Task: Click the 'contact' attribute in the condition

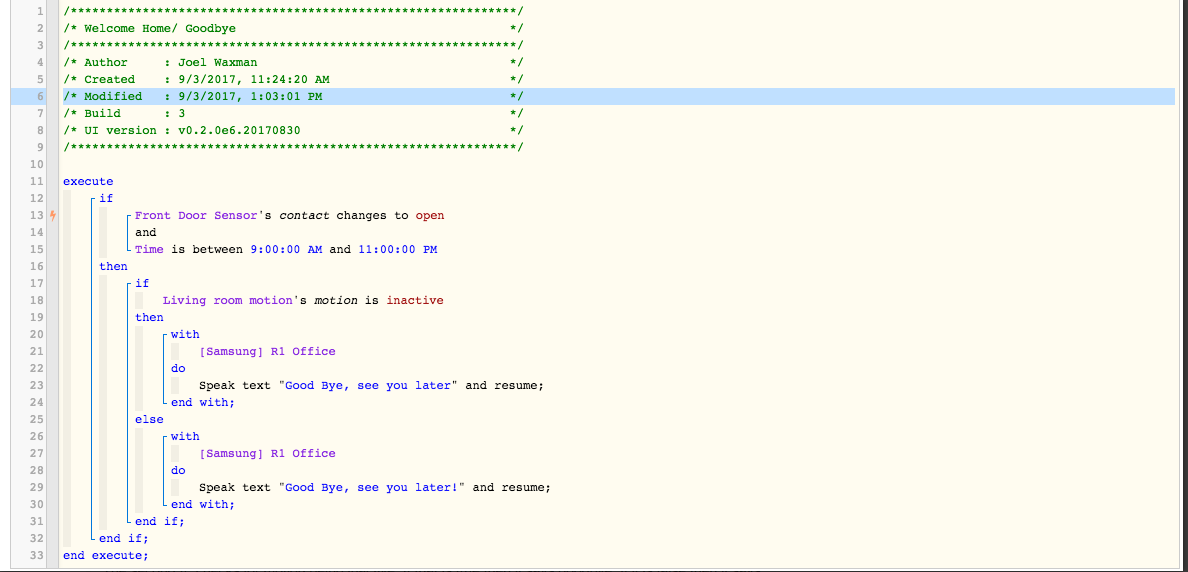Action: pos(305,215)
